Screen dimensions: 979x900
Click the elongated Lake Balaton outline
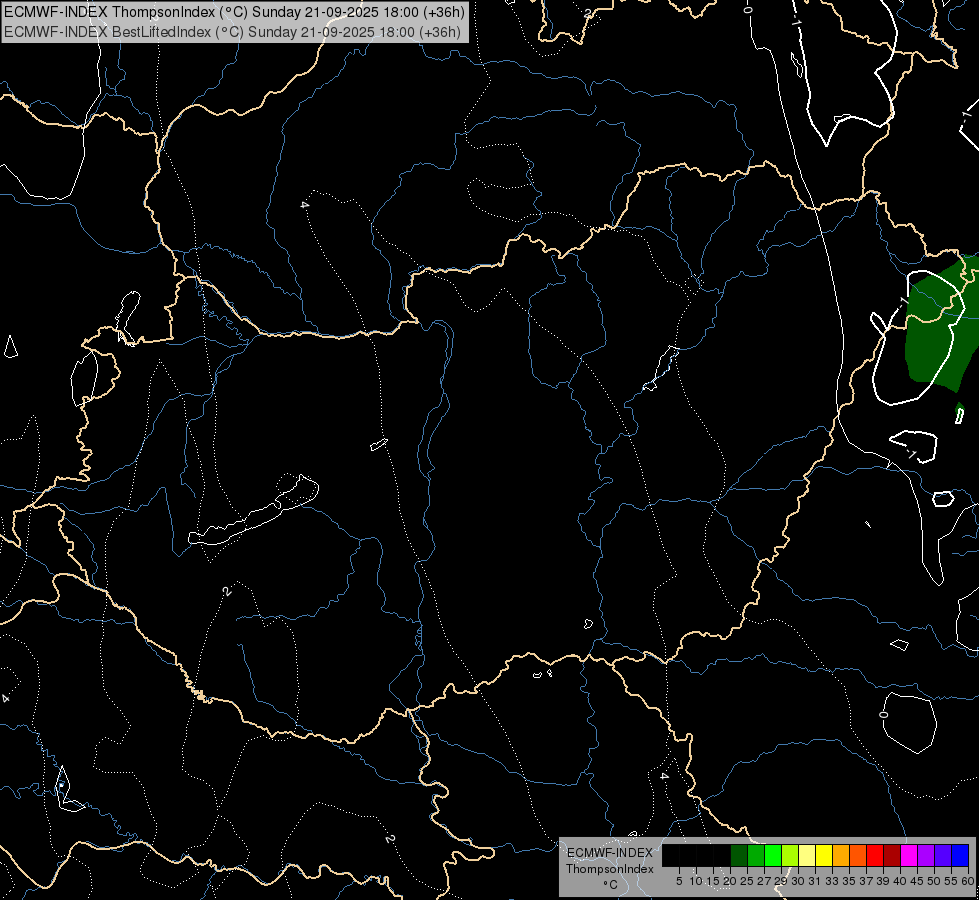pyautogui.click(x=253, y=512)
